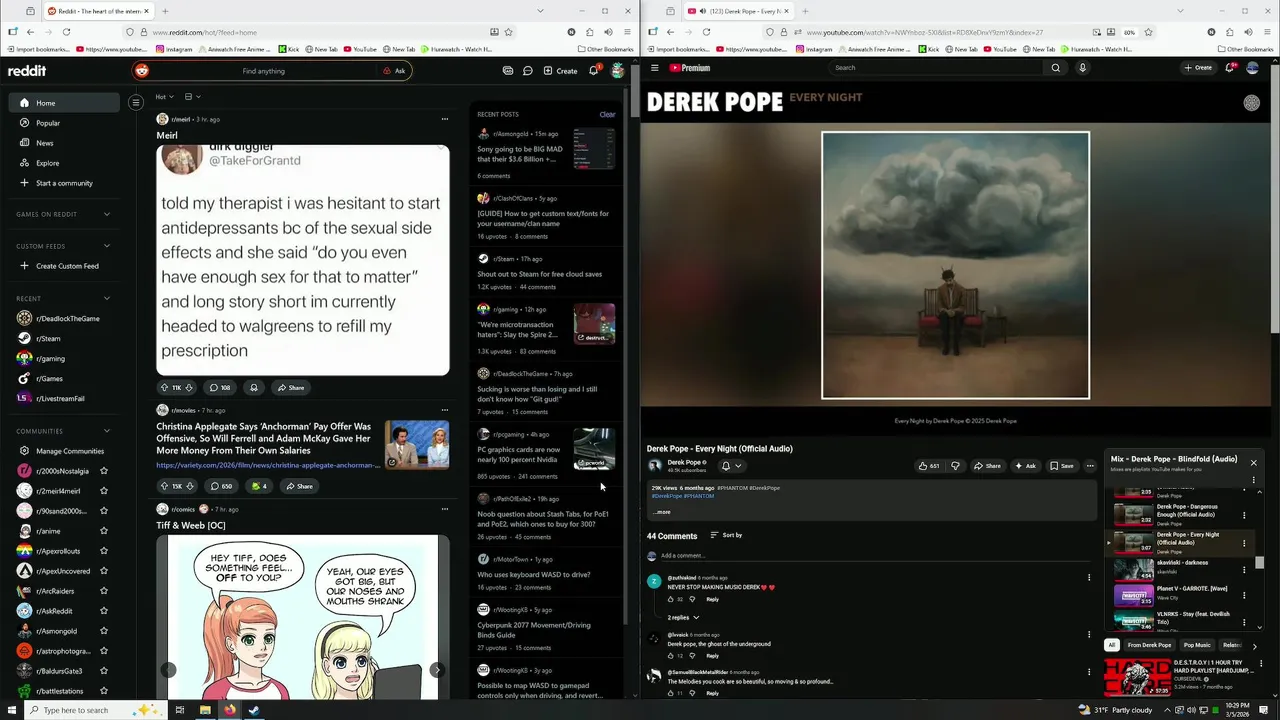Open News in Reddit sidebar

pos(64,143)
